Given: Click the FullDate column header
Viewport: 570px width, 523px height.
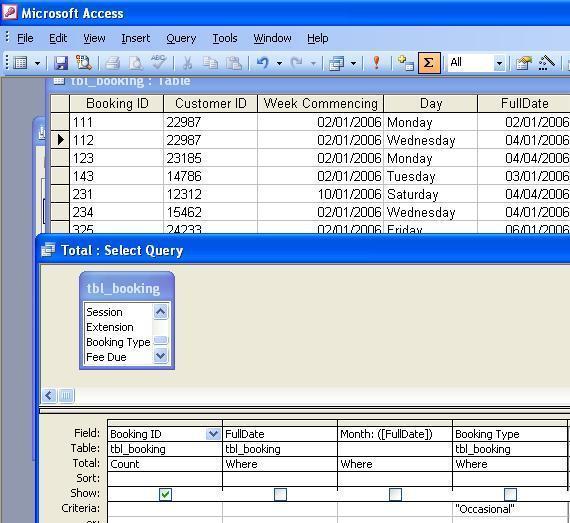Looking at the screenshot, I should [x=524, y=104].
